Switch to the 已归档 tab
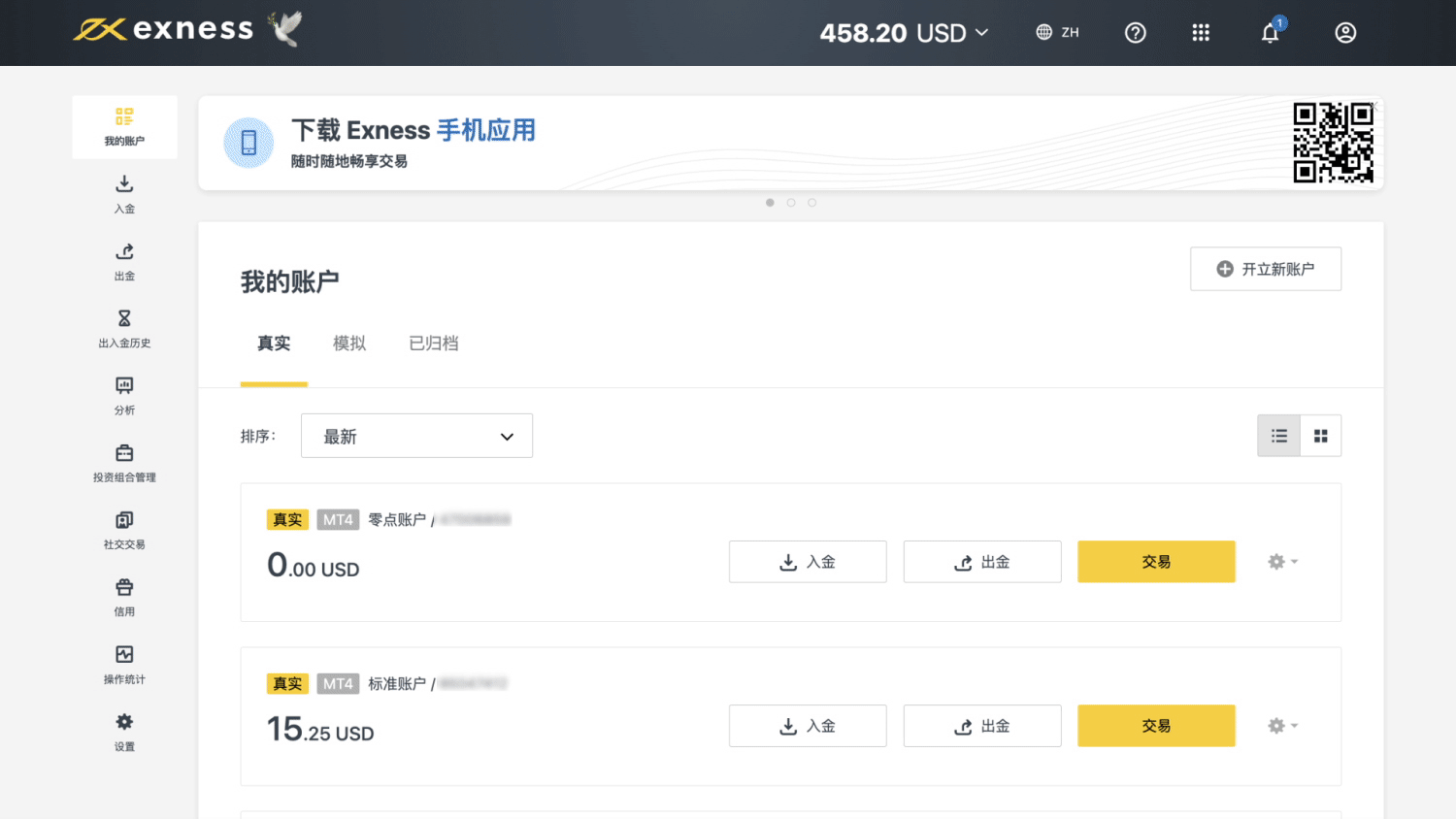 pyautogui.click(x=433, y=344)
